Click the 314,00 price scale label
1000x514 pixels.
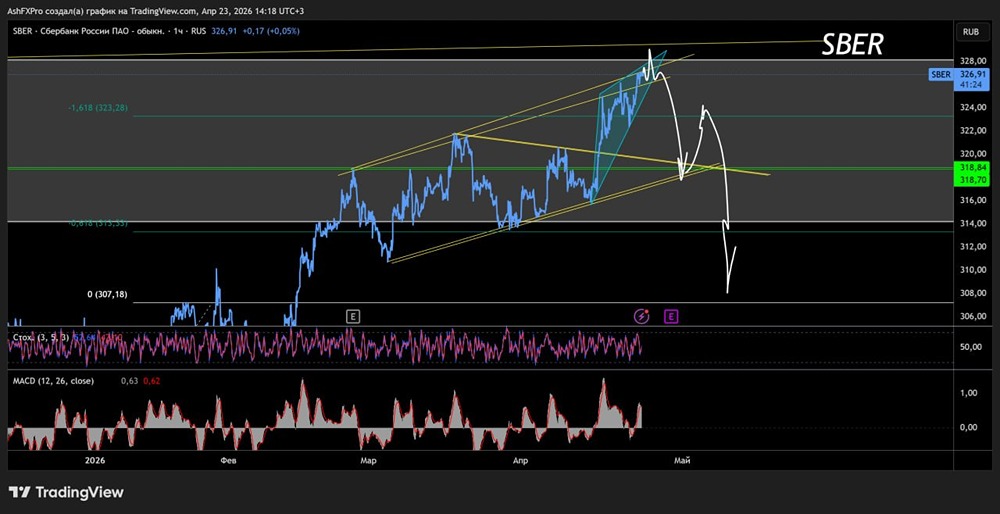971,223
